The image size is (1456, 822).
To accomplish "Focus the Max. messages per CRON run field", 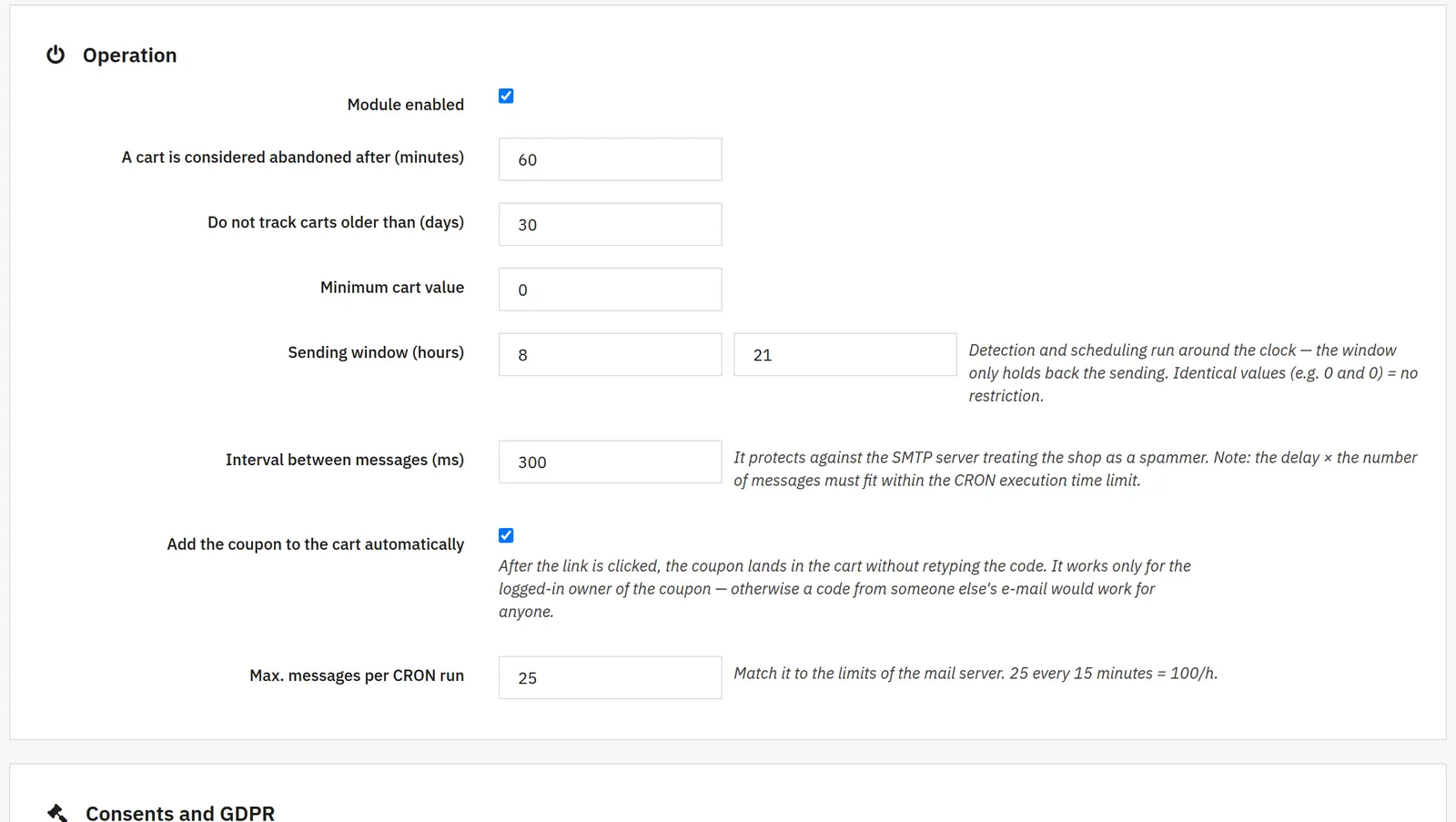I will 610,677.
